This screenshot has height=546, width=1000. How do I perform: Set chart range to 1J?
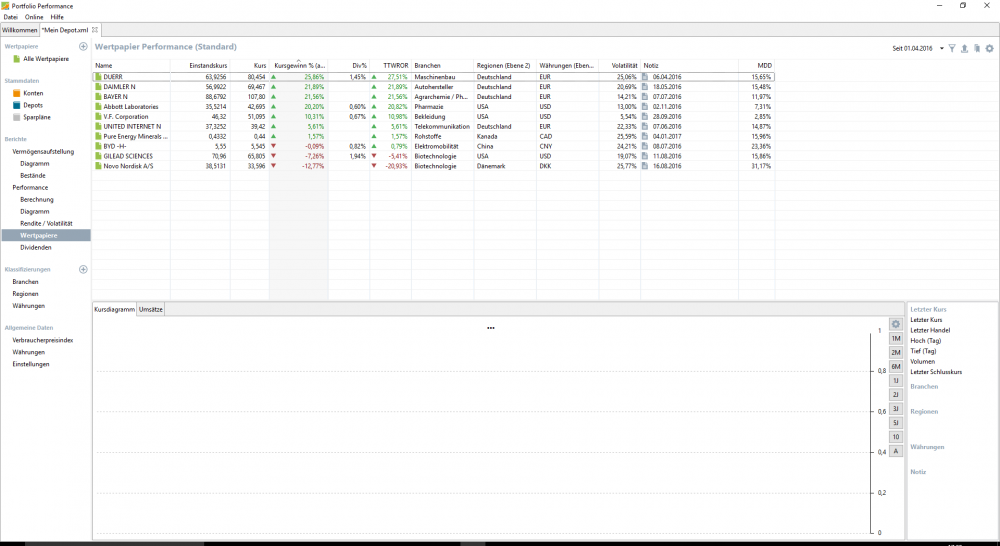[x=895, y=381]
